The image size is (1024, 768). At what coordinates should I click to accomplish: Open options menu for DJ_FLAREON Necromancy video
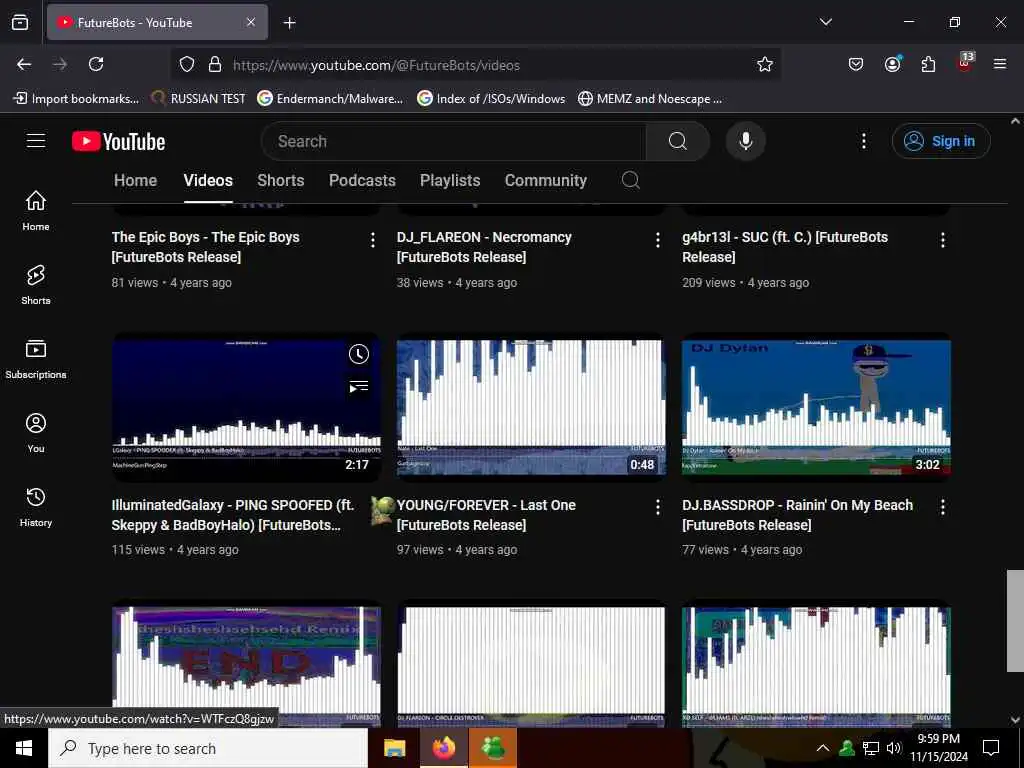(658, 240)
